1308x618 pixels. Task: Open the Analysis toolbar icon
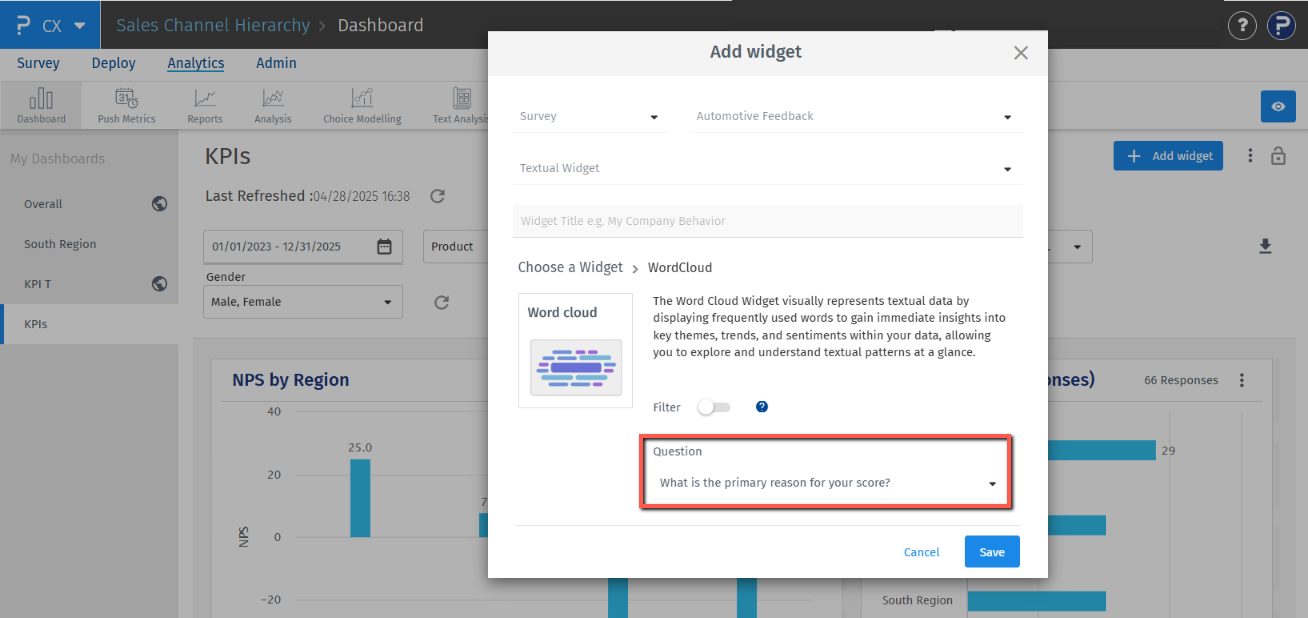[x=272, y=106]
